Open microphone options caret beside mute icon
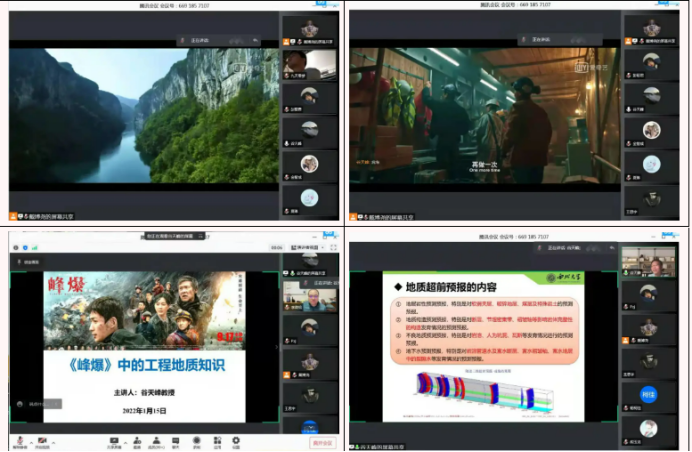The height and width of the screenshot is (452, 692). tap(31, 442)
